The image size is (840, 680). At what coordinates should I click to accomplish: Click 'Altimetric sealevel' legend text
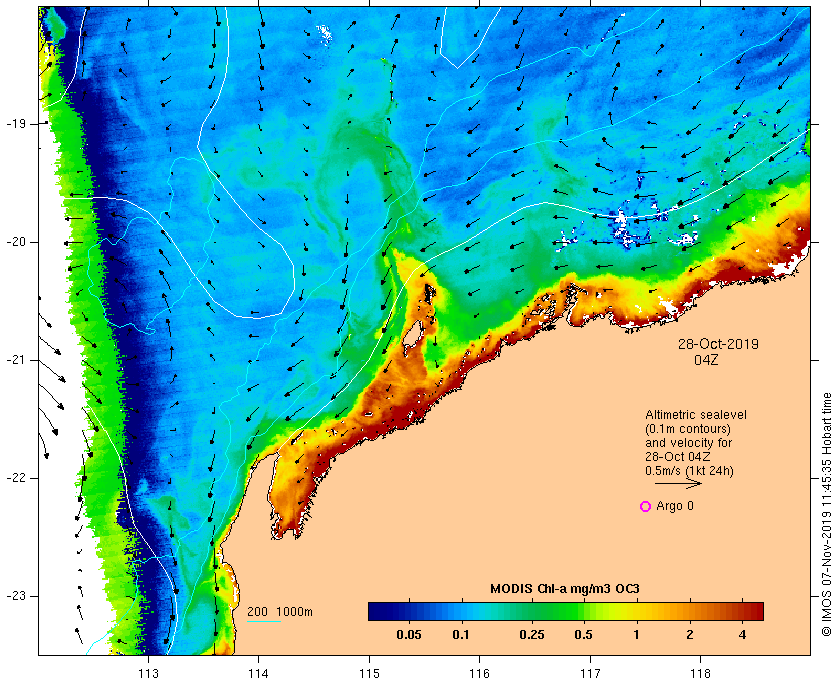[696, 415]
